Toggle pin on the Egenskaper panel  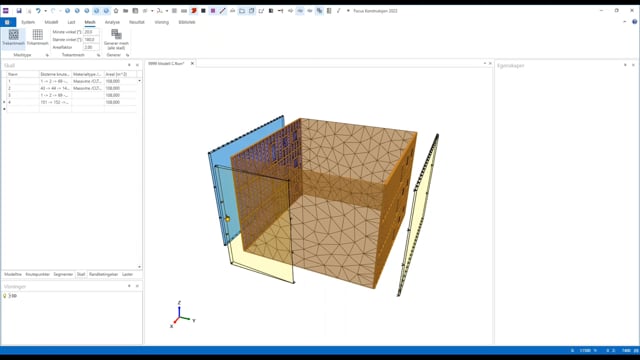(625, 65)
